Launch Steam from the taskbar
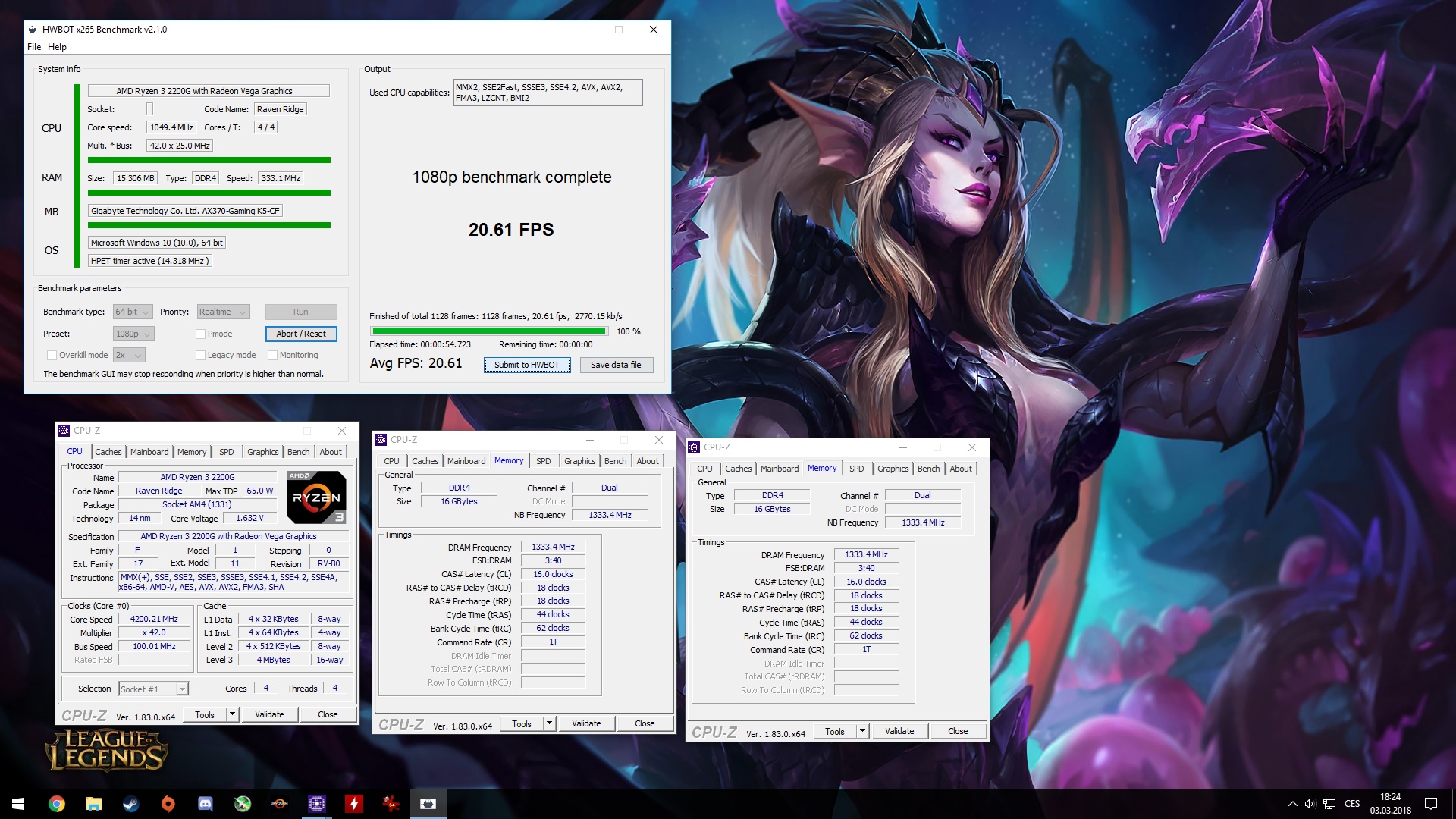This screenshot has height=819, width=1456. [130, 804]
